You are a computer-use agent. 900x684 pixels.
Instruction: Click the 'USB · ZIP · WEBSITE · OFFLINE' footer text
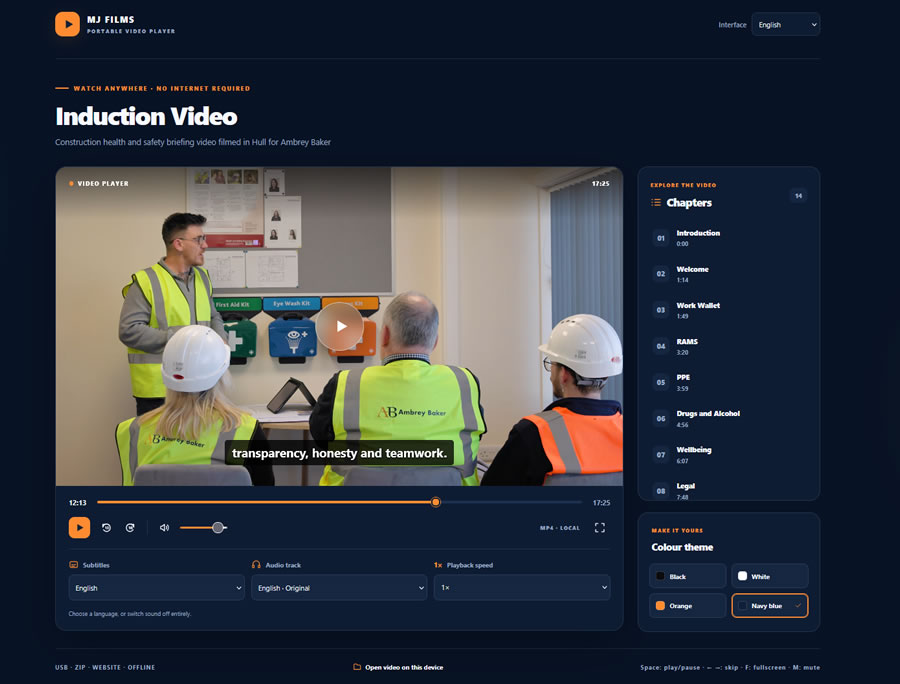[x=105, y=667]
